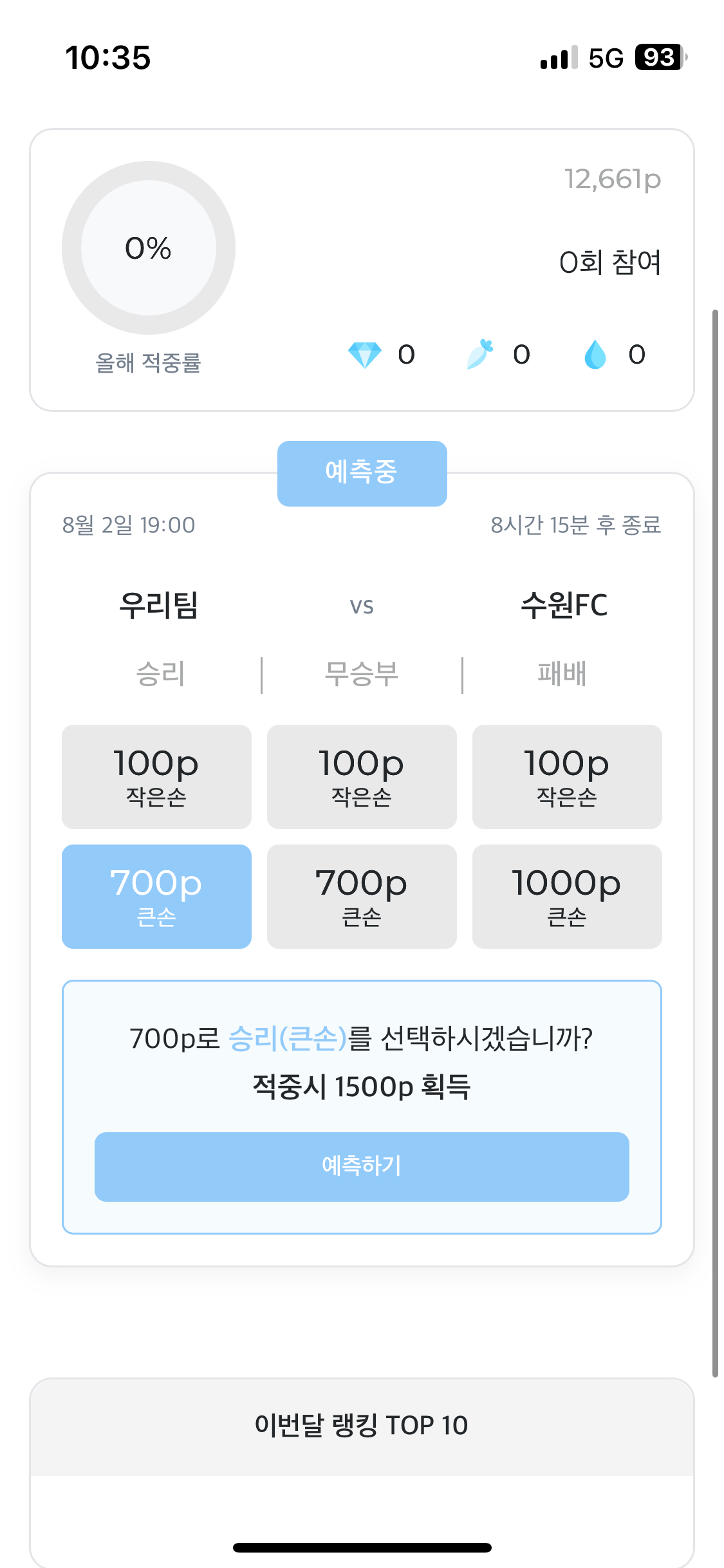Confirm with the 예측하기 button

(362, 1166)
